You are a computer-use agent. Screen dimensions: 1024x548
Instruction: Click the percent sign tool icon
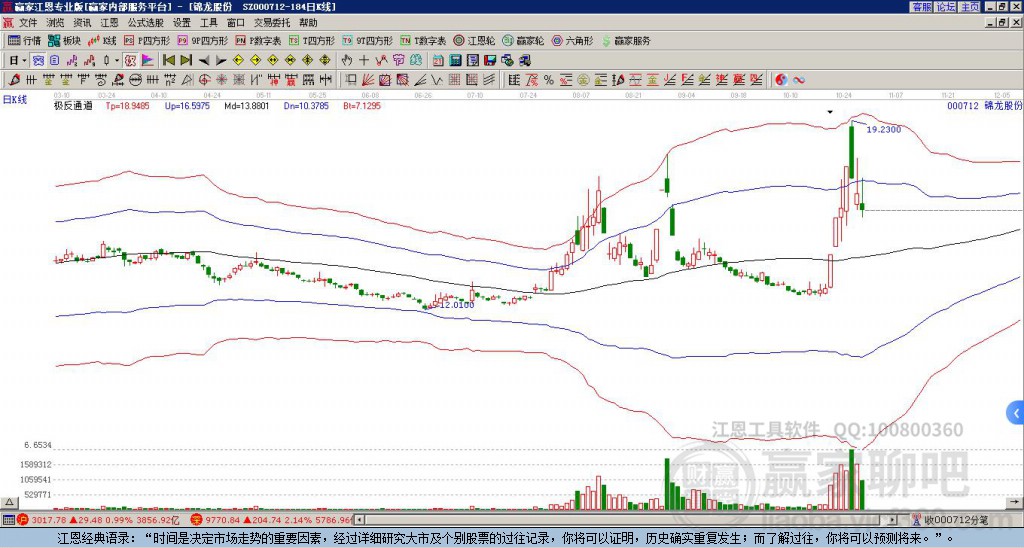point(549,80)
